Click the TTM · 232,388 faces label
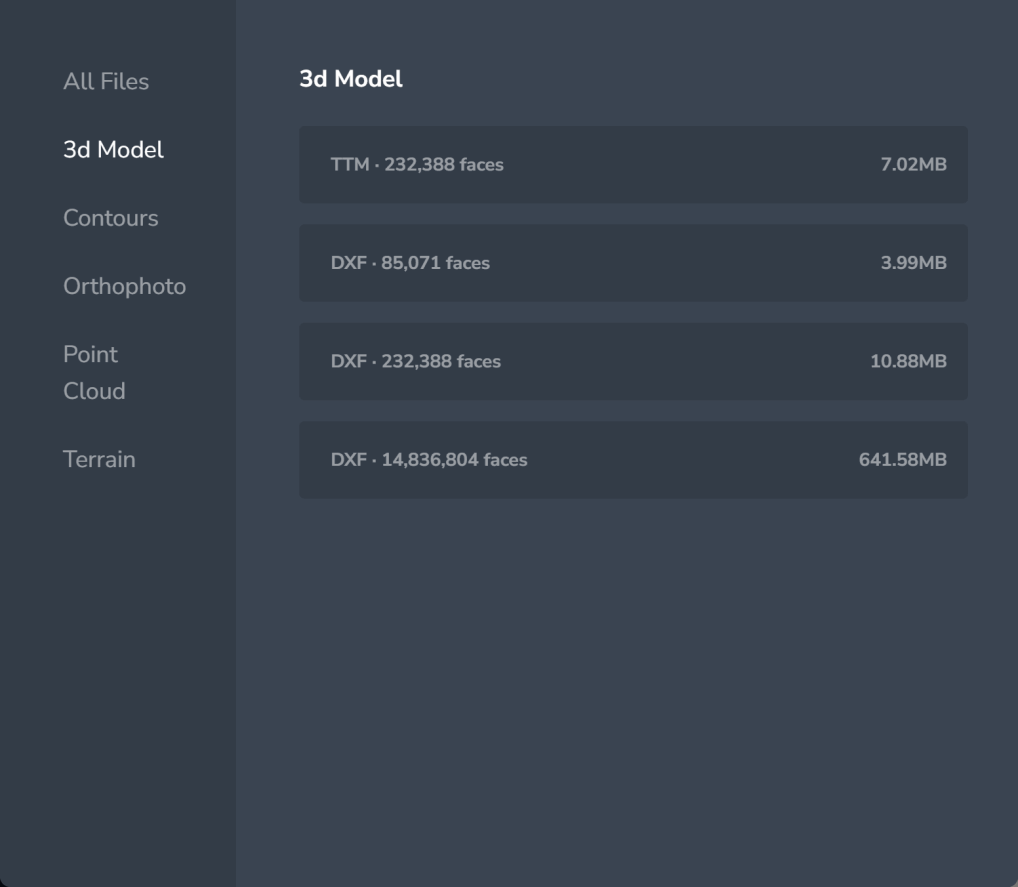 pos(416,165)
